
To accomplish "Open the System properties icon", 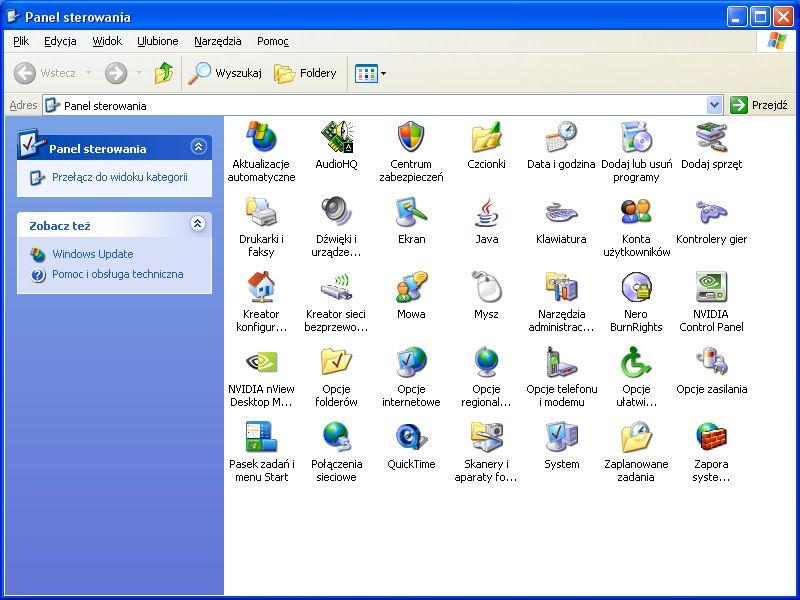I will pyautogui.click(x=561, y=445).
